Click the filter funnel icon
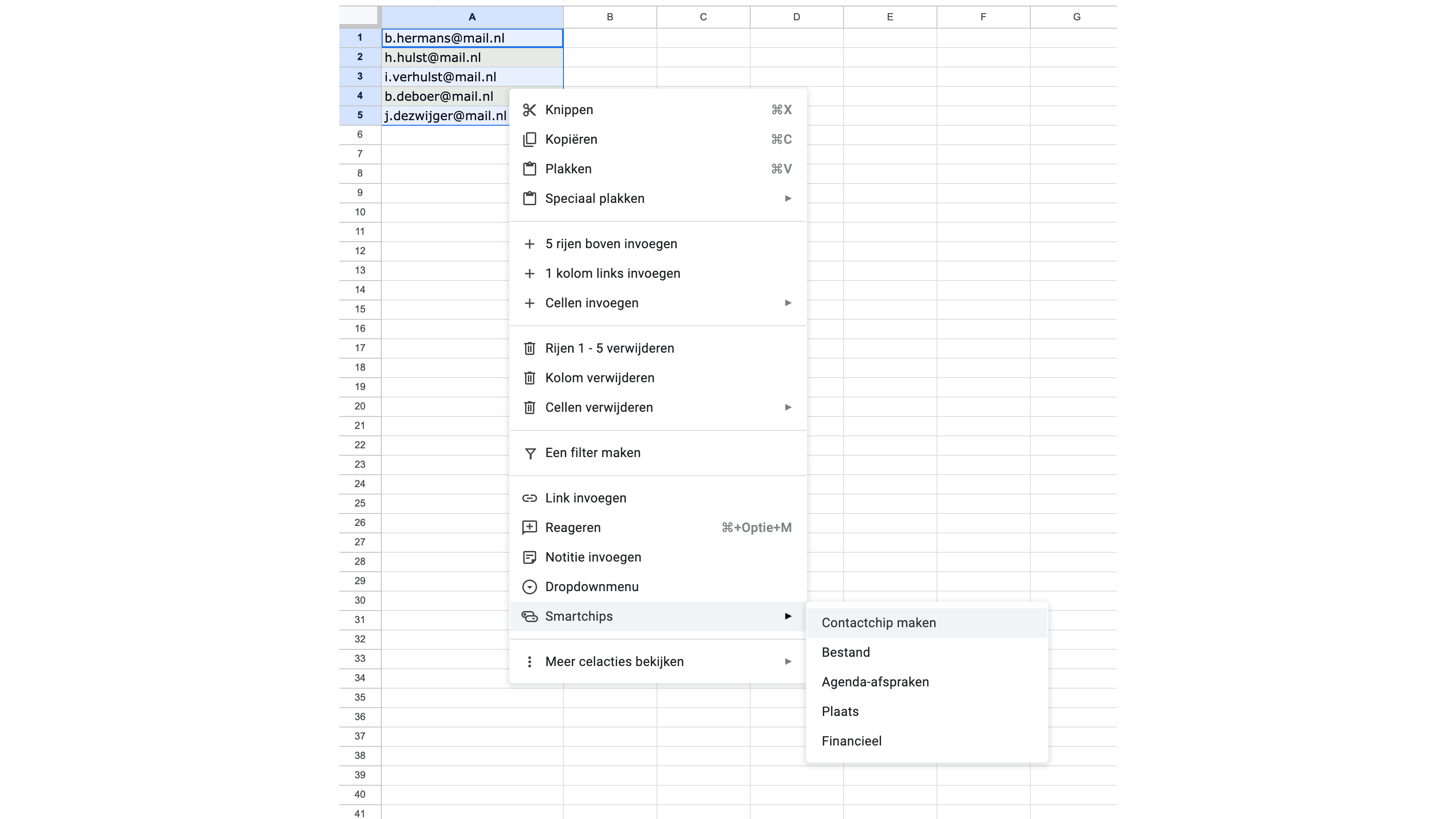This screenshot has width=1456, height=819. [529, 453]
